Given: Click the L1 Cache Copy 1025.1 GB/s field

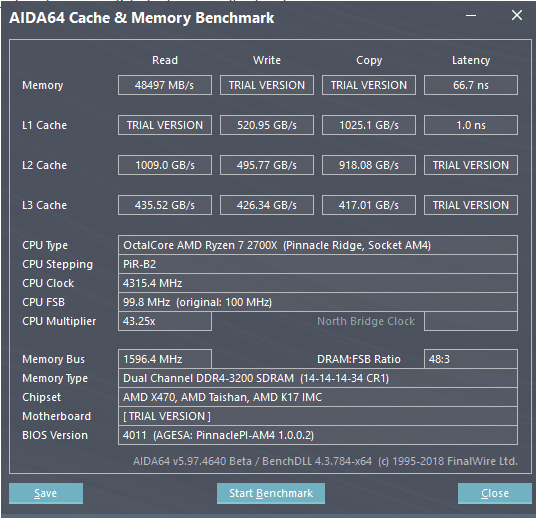Looking at the screenshot, I should point(369,125).
